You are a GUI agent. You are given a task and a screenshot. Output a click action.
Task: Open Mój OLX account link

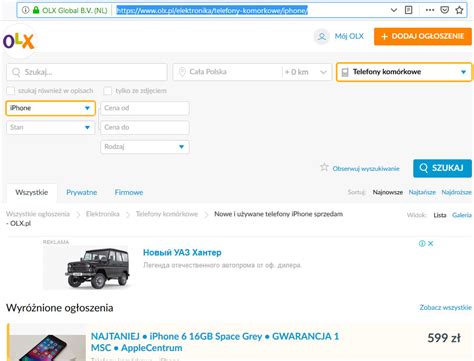pyautogui.click(x=349, y=36)
